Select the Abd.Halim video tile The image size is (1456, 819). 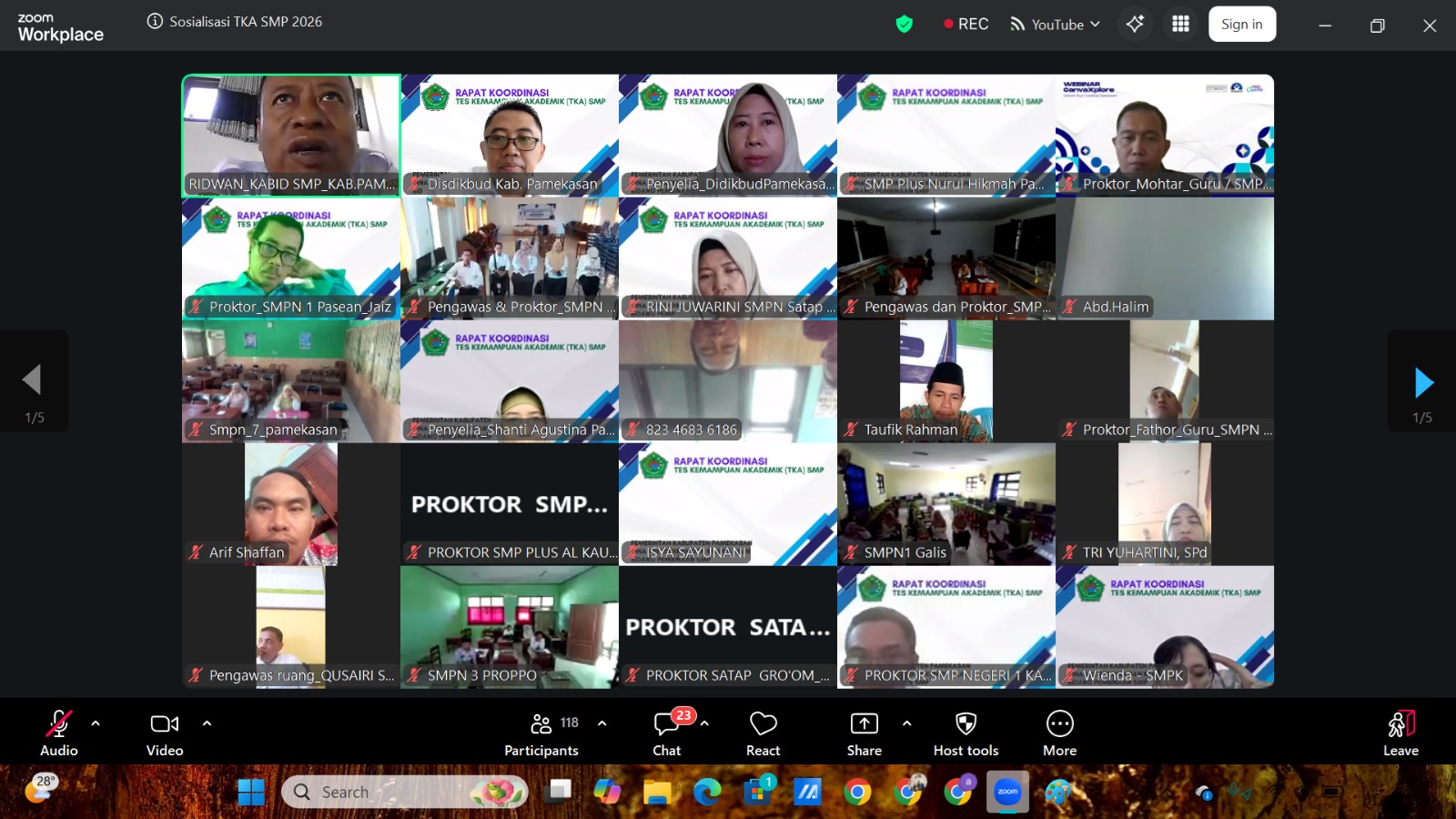coord(1165,258)
